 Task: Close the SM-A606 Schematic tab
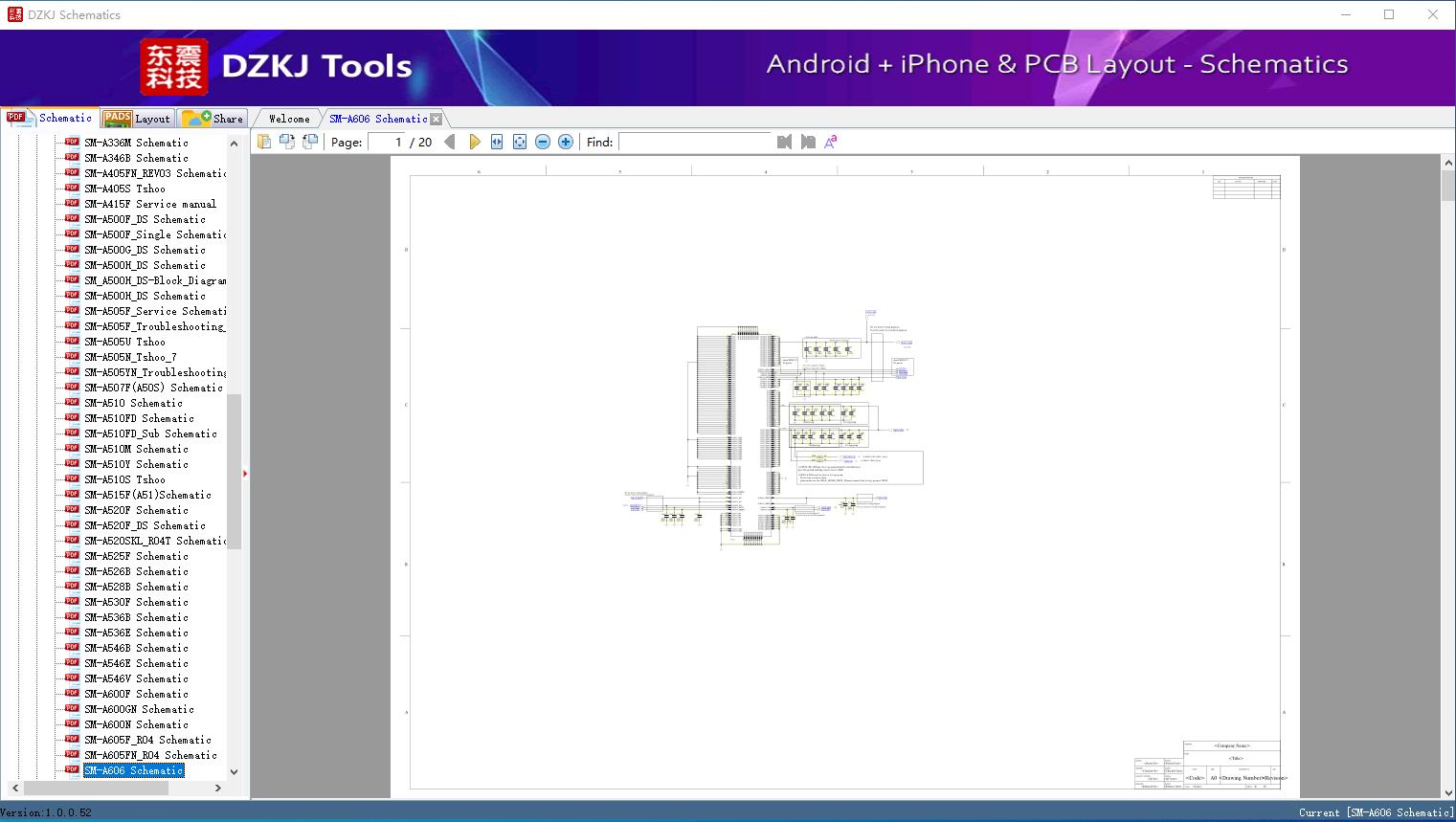[x=437, y=120]
